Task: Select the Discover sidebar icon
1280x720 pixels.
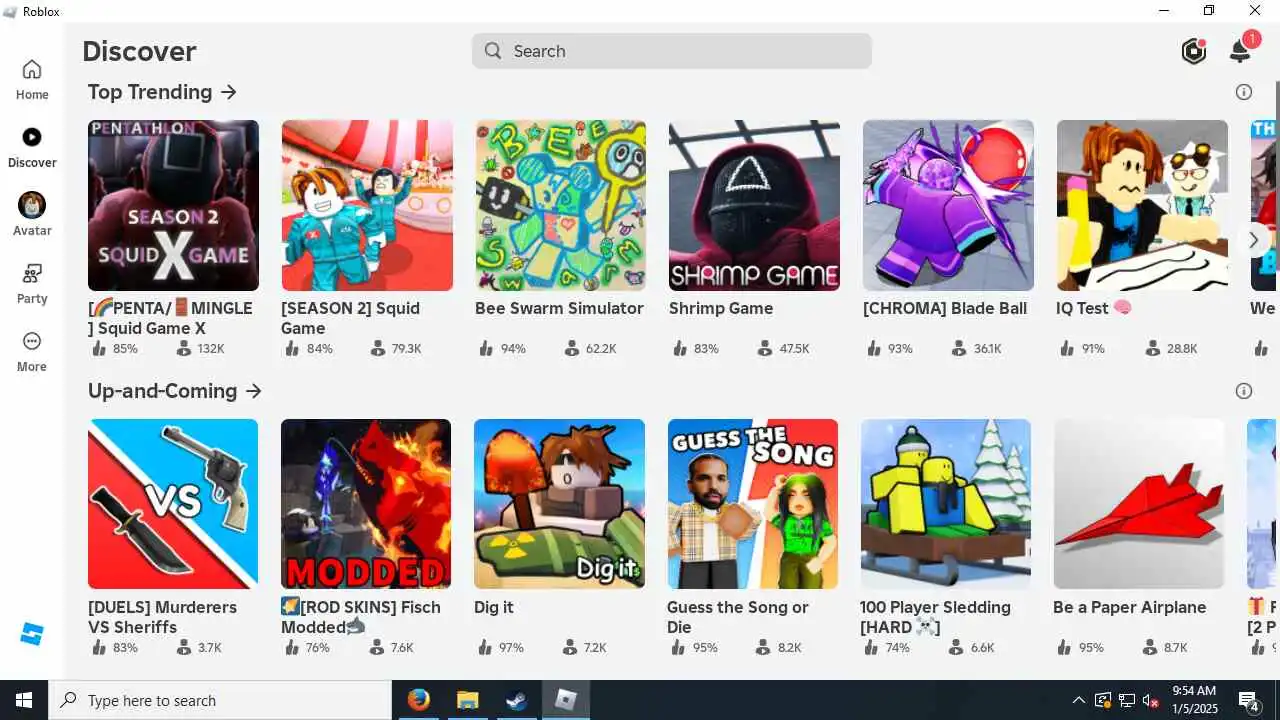Action: (32, 137)
